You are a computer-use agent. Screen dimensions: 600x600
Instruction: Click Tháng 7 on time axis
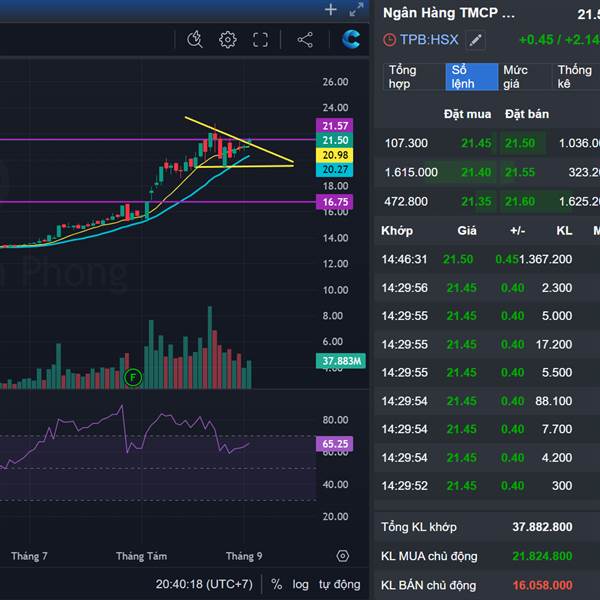pyautogui.click(x=29, y=556)
